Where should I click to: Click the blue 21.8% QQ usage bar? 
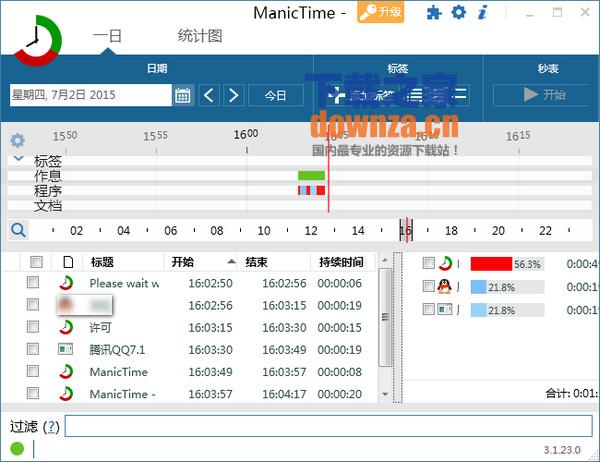click(478, 287)
